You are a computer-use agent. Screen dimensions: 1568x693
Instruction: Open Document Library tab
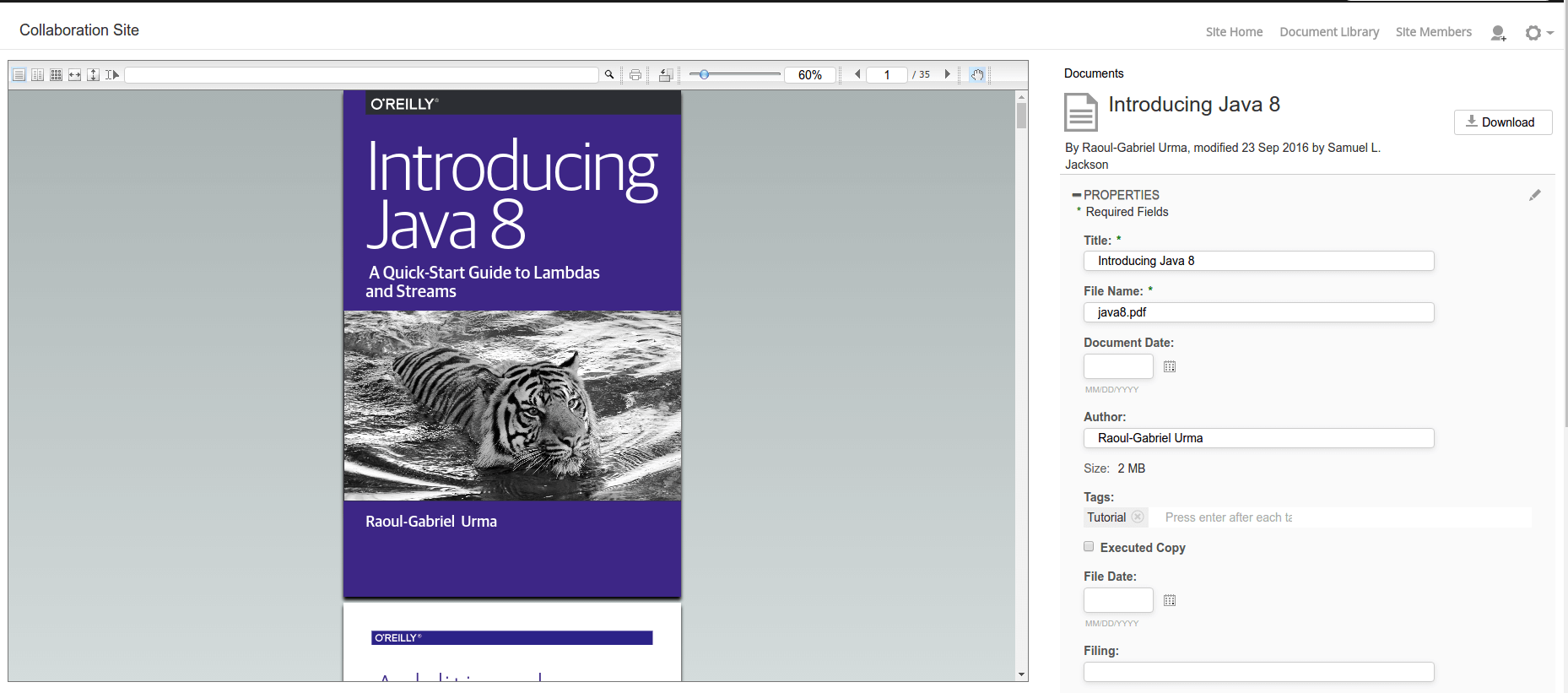[1329, 32]
